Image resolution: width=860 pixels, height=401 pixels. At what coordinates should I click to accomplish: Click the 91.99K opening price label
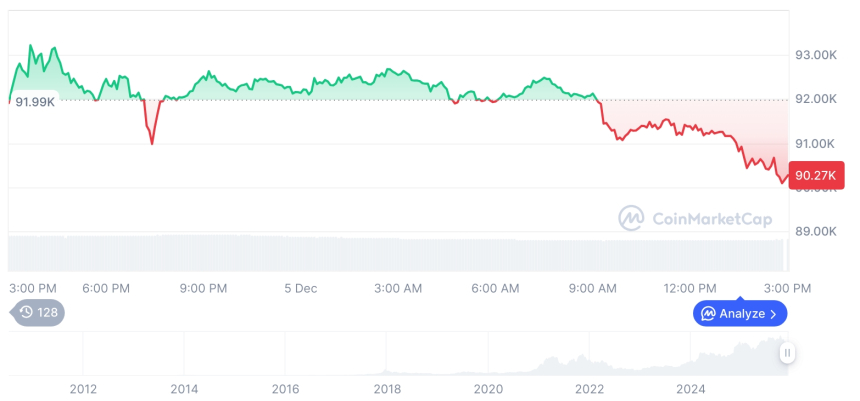[33, 100]
